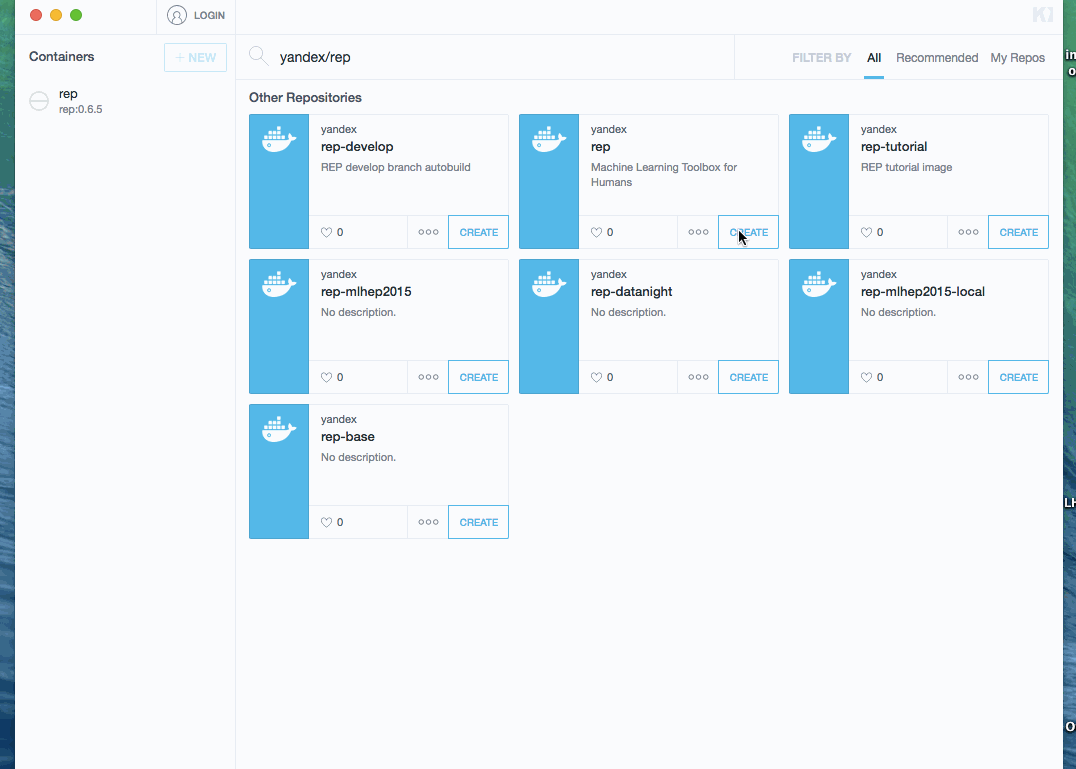Viewport: 1076px width, 769px height.
Task: Click the rep-datanight Docker whale icon
Action: [x=549, y=284]
